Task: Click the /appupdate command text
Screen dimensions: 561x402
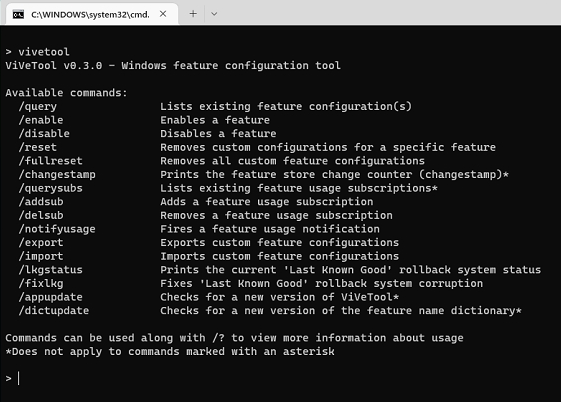Action: [x=50, y=297]
